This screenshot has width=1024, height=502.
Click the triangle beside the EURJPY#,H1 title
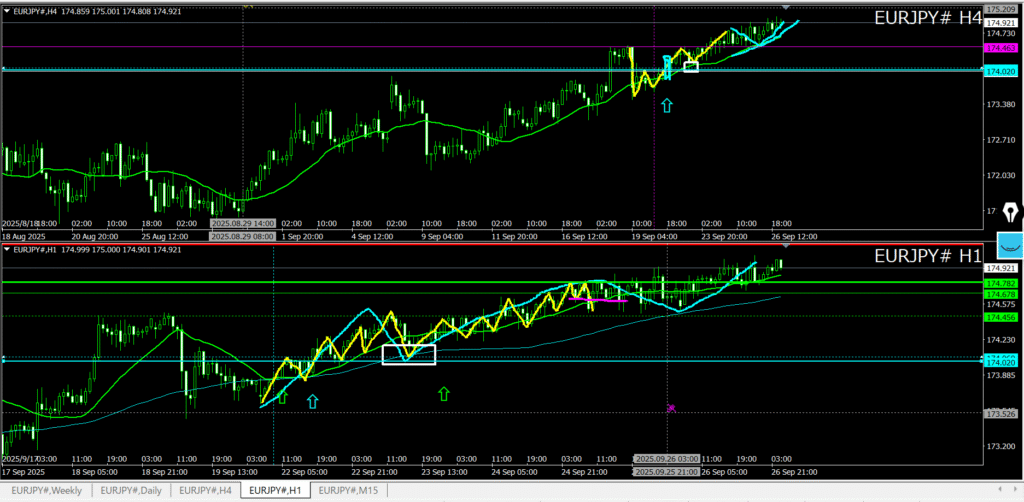point(6,249)
